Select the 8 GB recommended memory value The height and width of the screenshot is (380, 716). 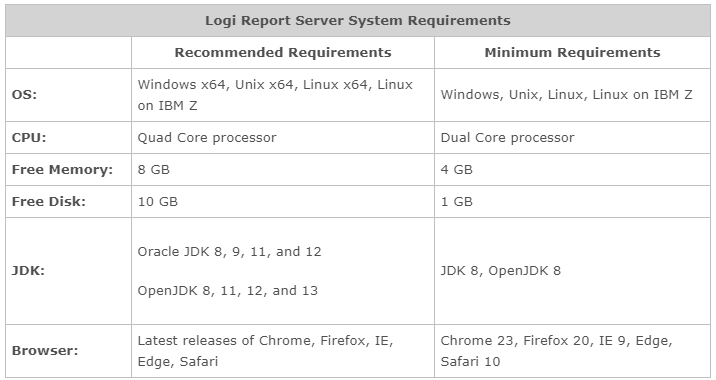[153, 169]
